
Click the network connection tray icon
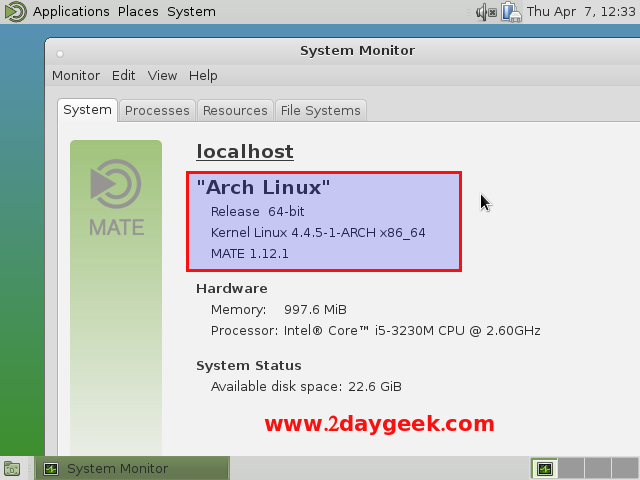511,12
